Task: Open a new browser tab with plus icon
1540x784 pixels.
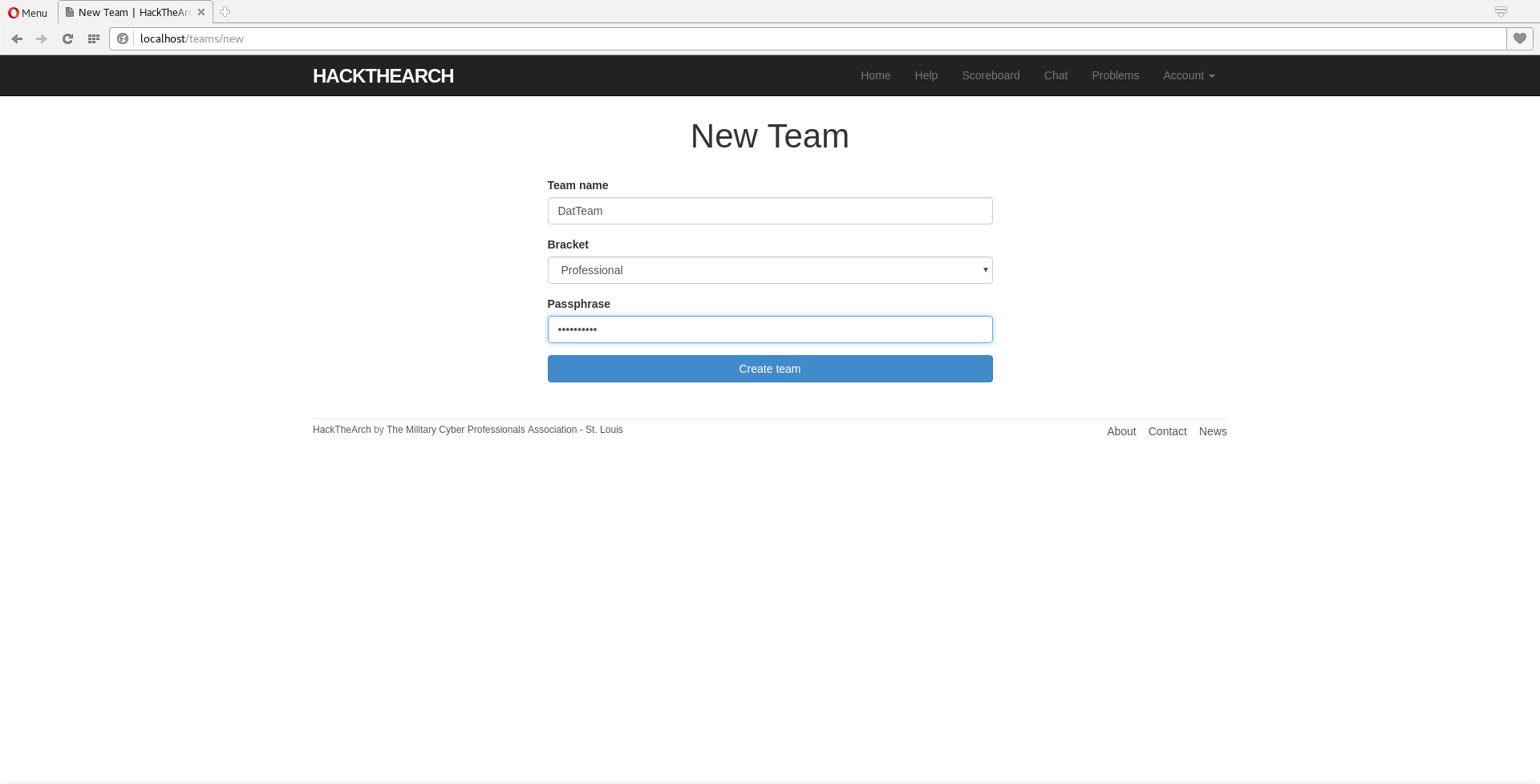Action: pyautogui.click(x=225, y=12)
